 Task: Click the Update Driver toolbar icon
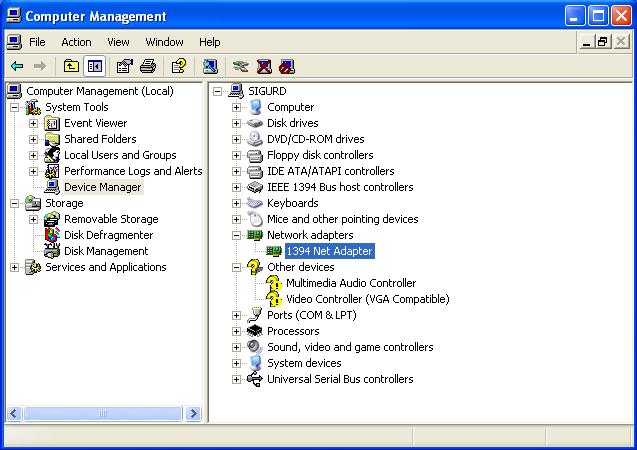240,66
